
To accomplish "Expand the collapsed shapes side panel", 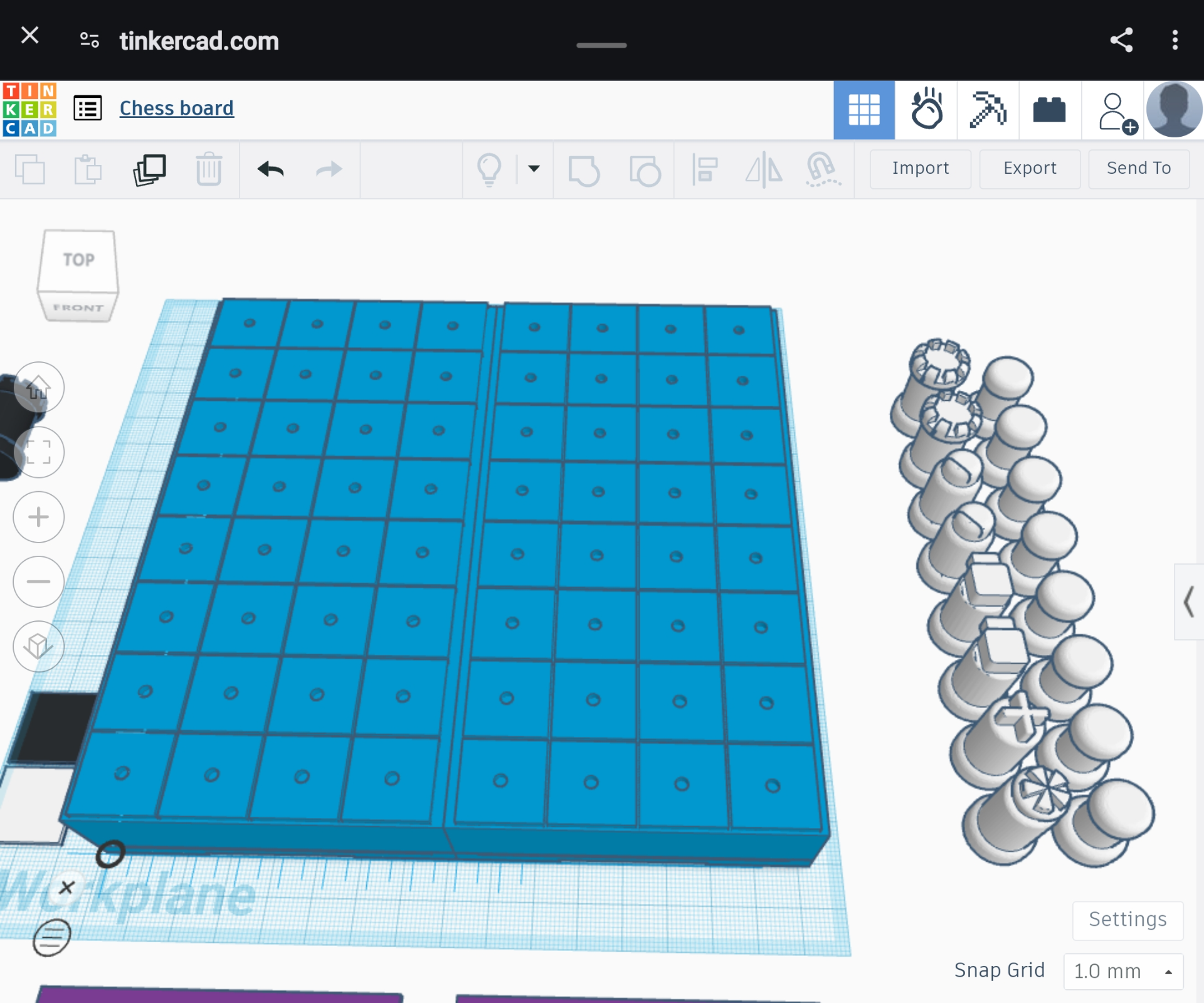I will [1188, 602].
